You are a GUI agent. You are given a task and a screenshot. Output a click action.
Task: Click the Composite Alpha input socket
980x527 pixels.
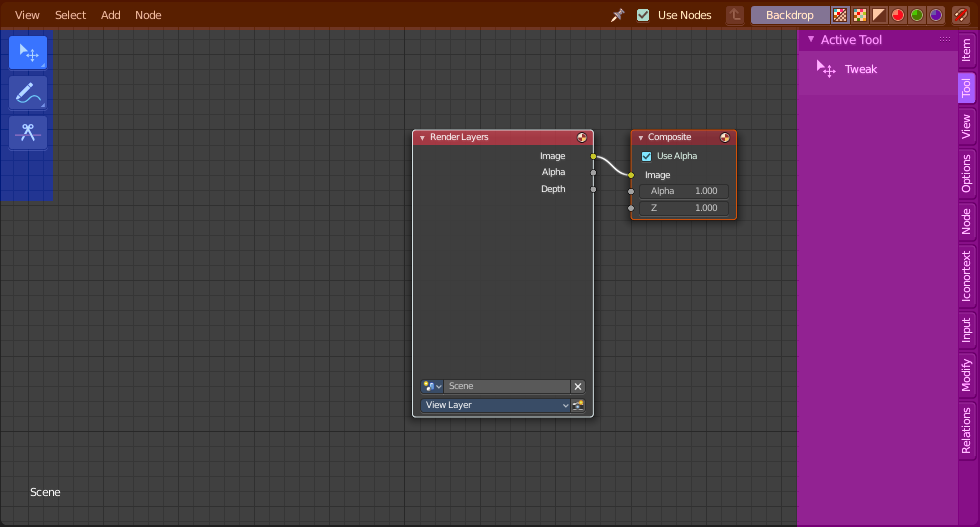(x=631, y=191)
